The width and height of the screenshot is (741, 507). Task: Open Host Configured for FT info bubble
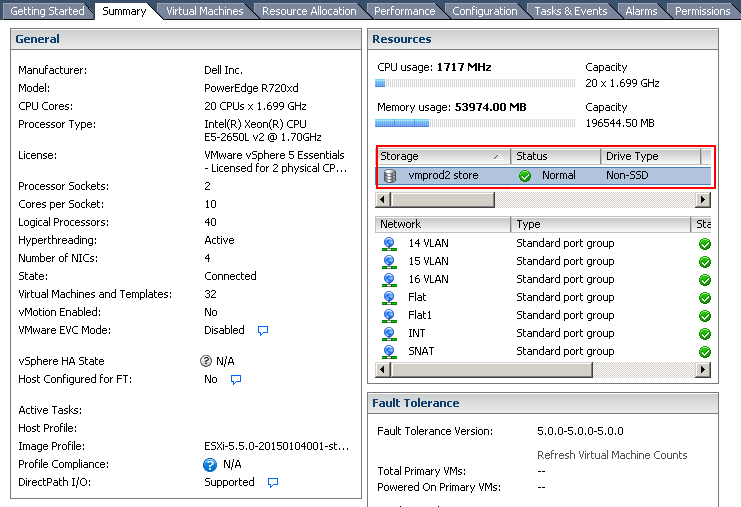(x=236, y=379)
